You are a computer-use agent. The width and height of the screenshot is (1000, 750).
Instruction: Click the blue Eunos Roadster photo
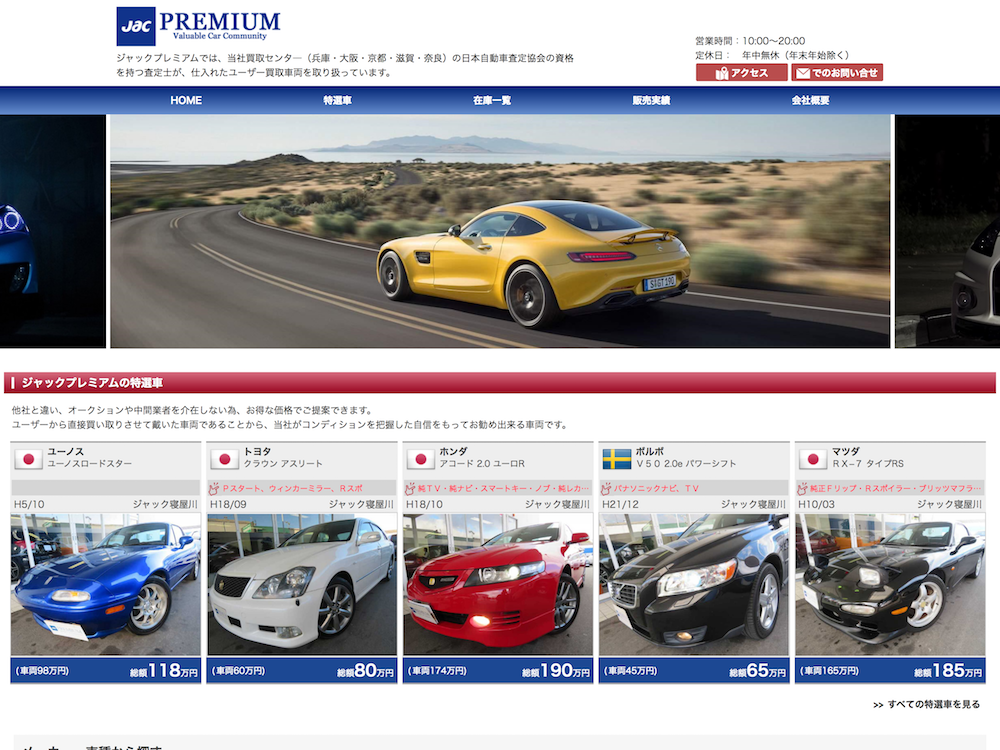pyautogui.click(x=105, y=584)
